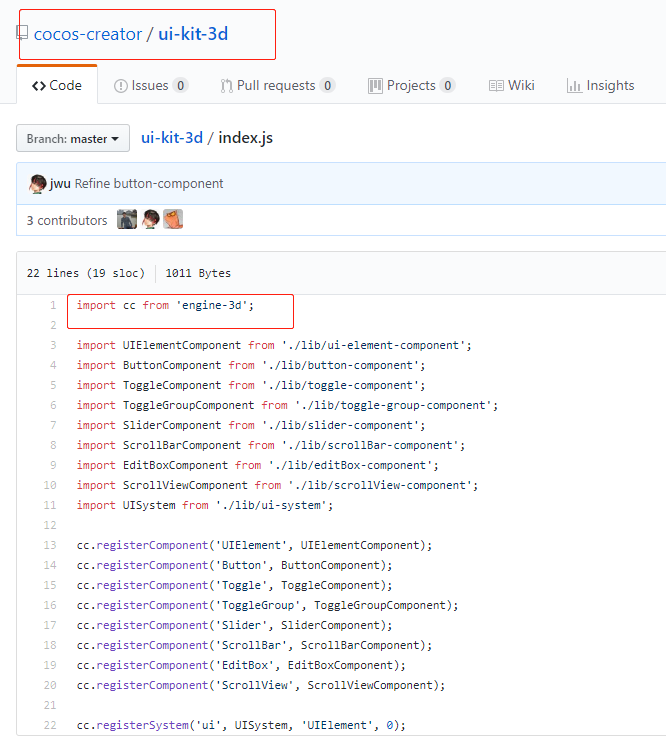Click the repository book icon beside cocos-creator
666x750 pixels.
[22, 34]
